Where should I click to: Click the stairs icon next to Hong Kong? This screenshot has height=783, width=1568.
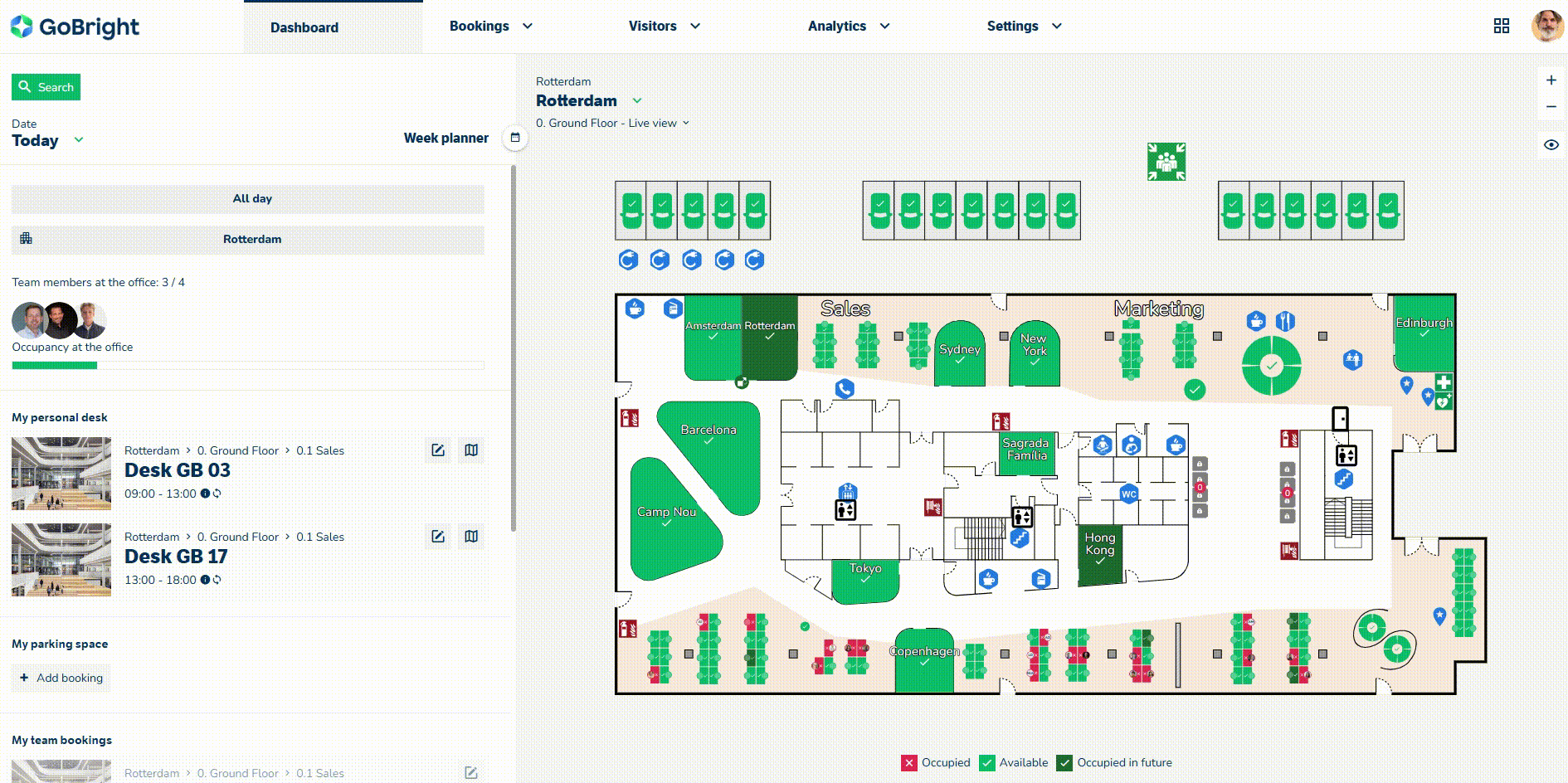pyautogui.click(x=1020, y=538)
